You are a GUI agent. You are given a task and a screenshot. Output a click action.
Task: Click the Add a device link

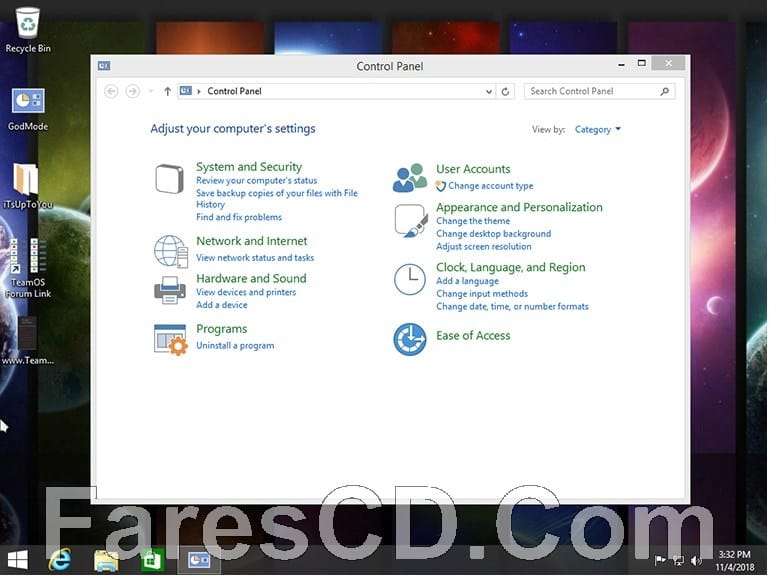coord(222,305)
